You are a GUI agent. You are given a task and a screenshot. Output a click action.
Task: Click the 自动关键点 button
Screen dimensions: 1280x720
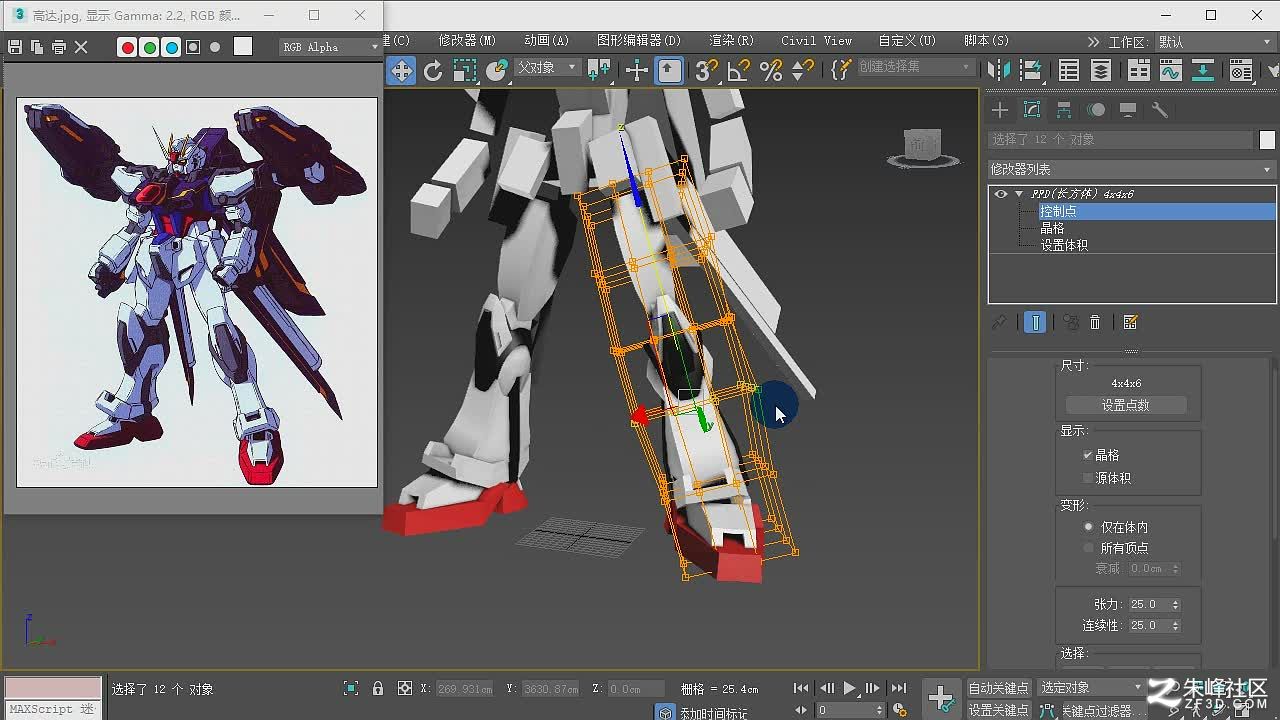point(998,688)
